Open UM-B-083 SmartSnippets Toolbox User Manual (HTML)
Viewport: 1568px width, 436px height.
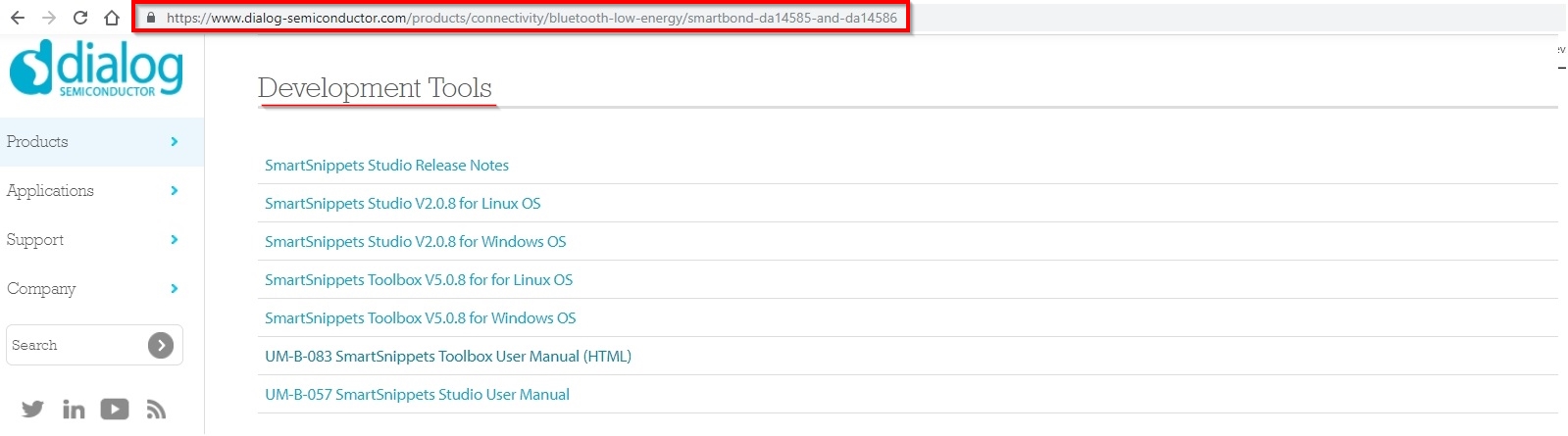coord(448,357)
